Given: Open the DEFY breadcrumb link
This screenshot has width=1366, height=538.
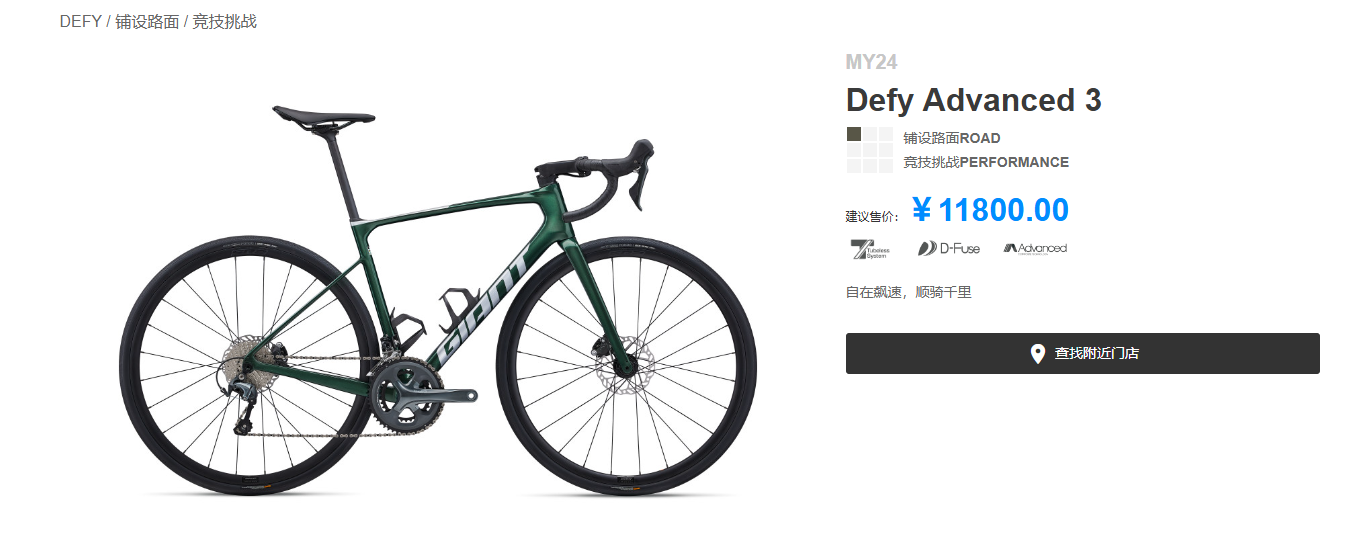Looking at the screenshot, I should [x=80, y=22].
